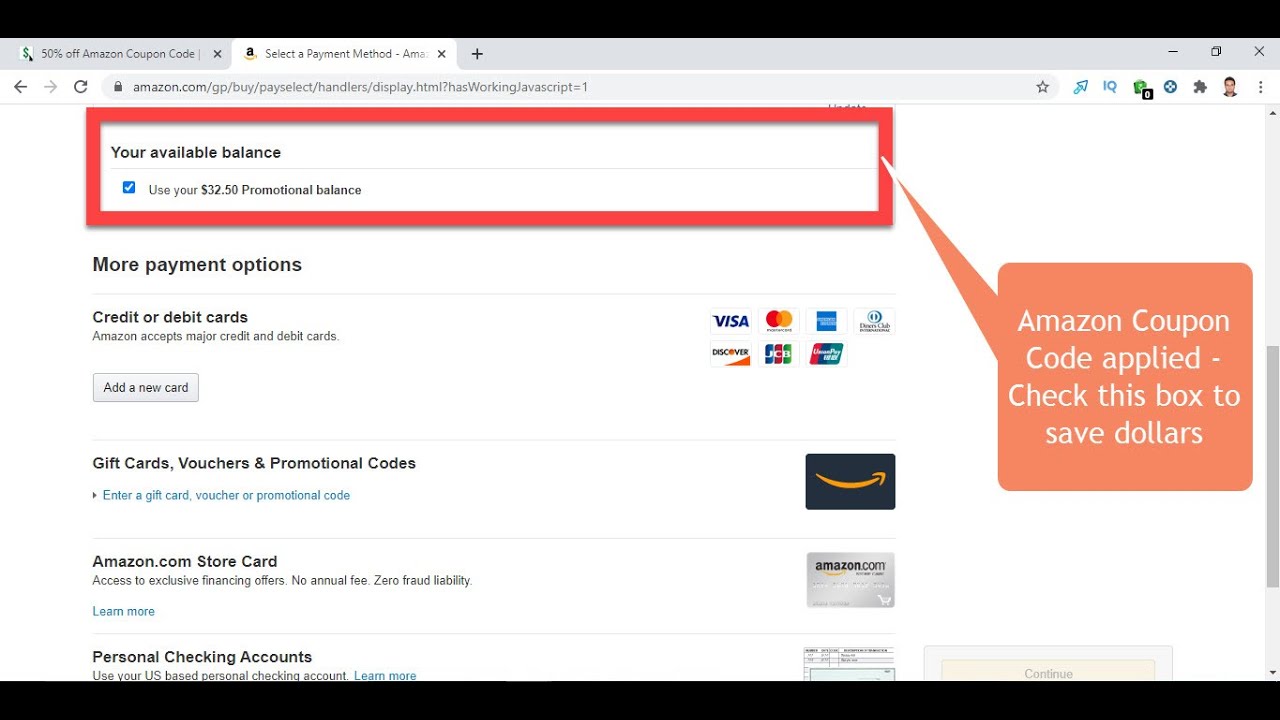Click the browser forward arrow
1280x720 pixels.
tap(50, 87)
